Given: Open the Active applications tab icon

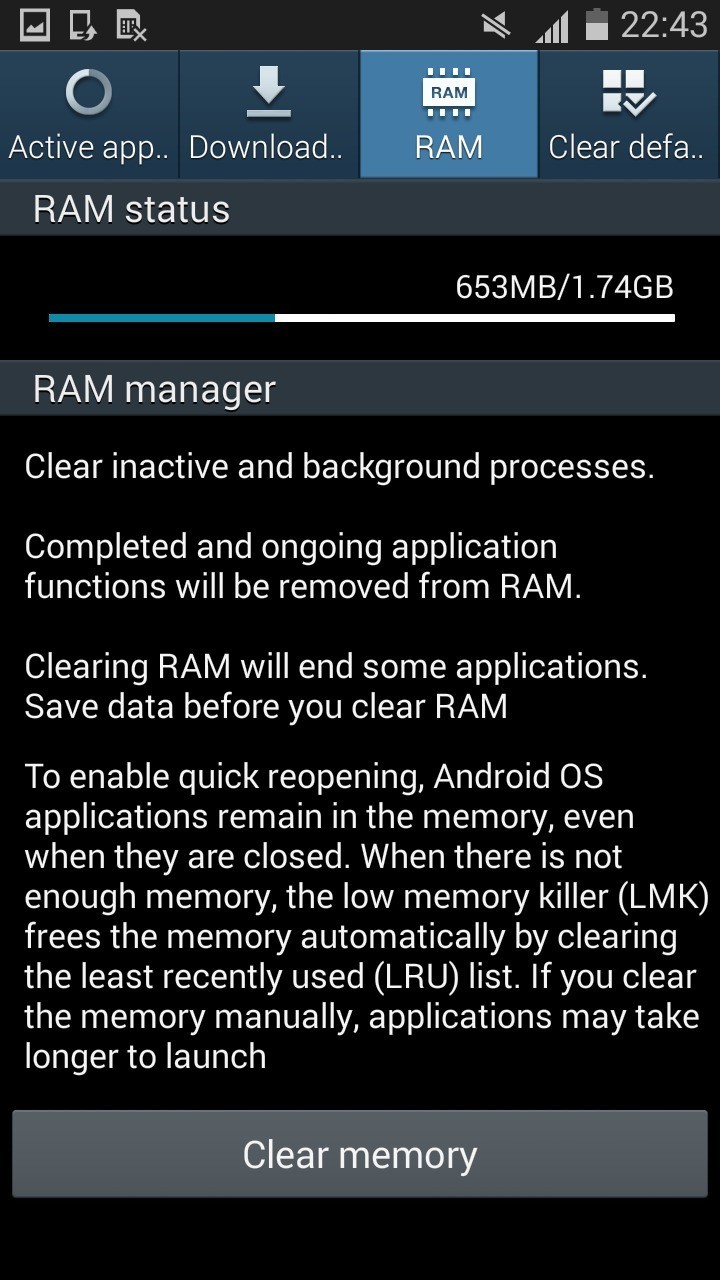Looking at the screenshot, I should [x=89, y=94].
